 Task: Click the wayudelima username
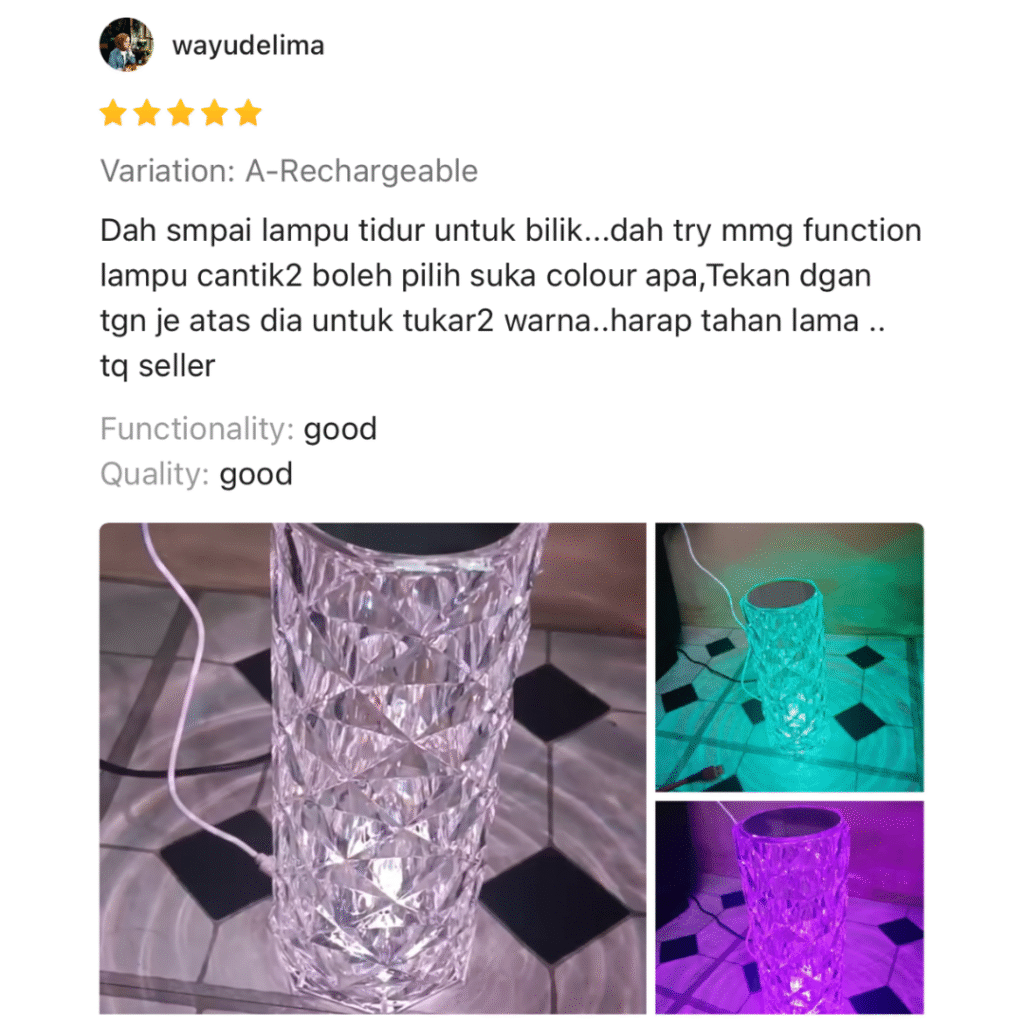coord(248,46)
